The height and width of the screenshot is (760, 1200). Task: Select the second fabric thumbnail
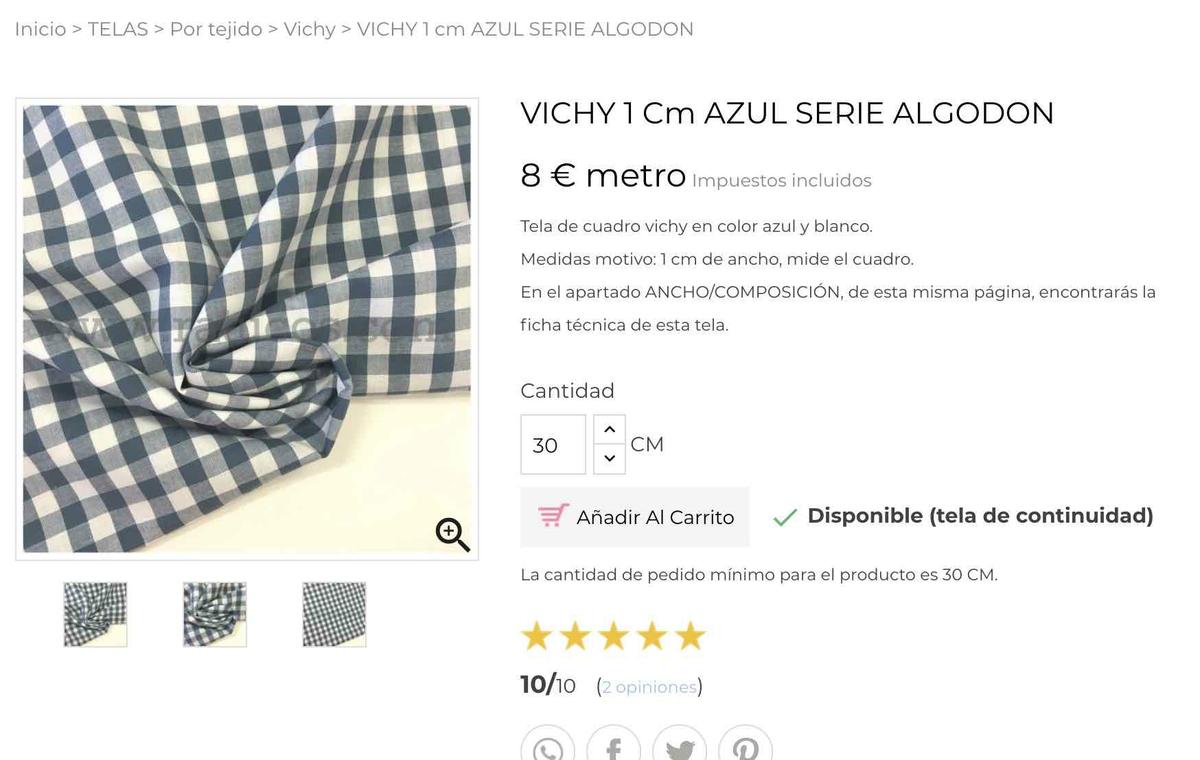point(215,614)
